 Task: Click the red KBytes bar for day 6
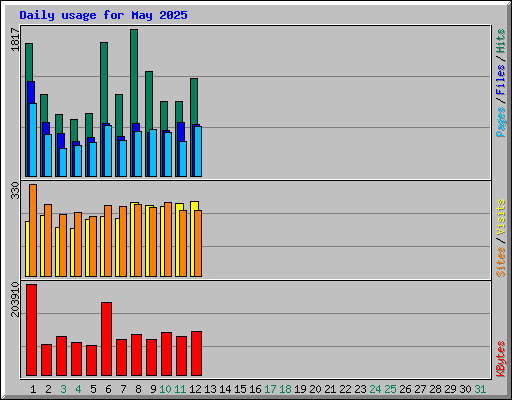click(107, 339)
